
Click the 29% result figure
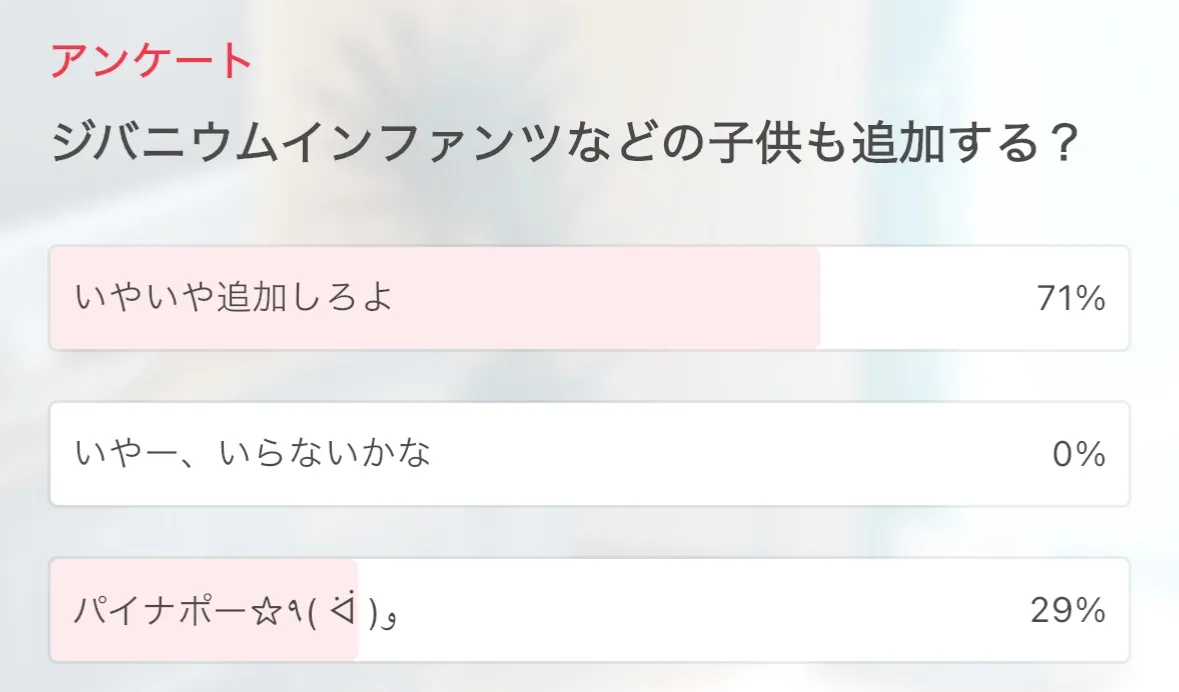(x=1067, y=610)
